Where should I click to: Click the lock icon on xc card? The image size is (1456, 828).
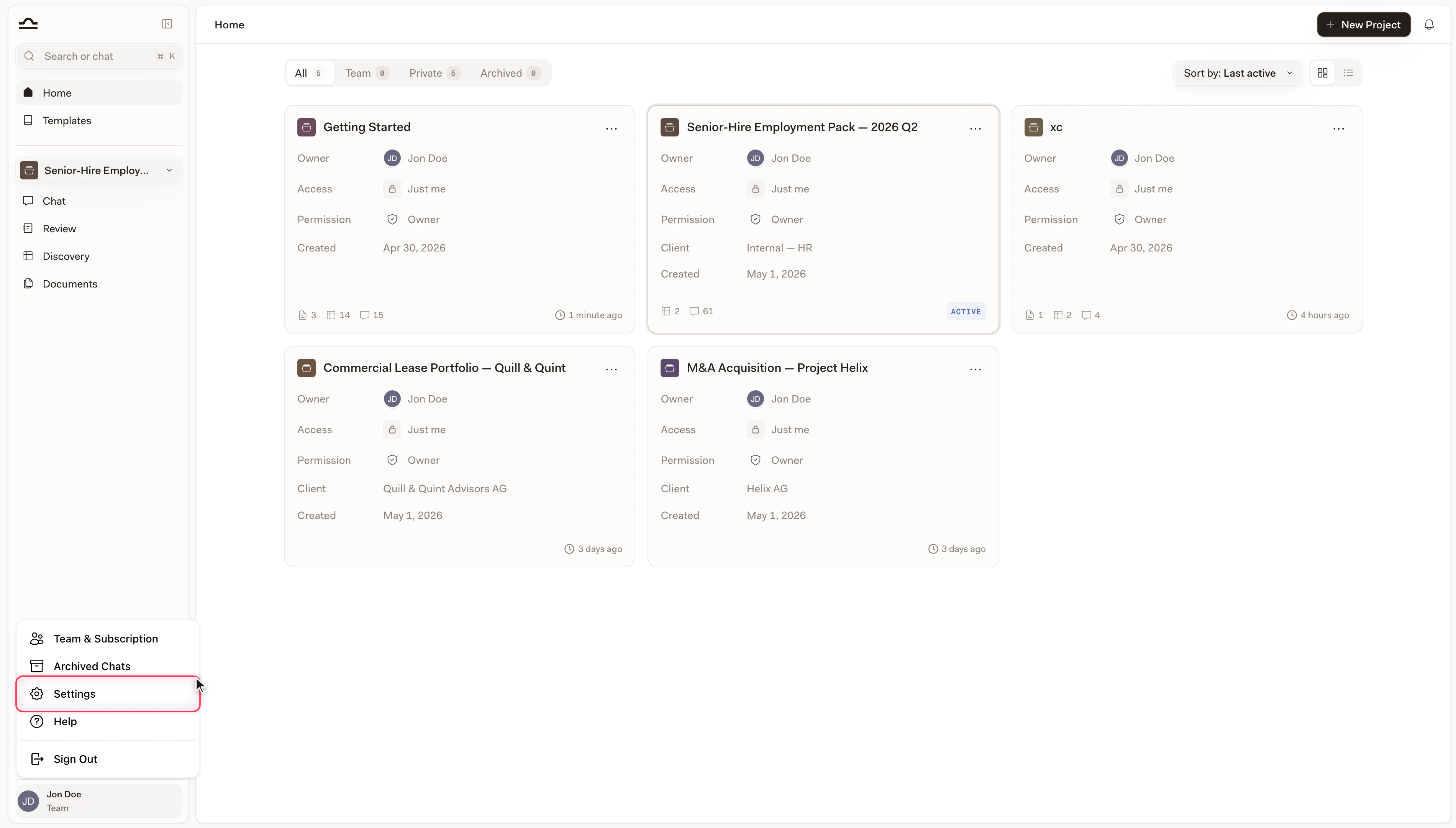(x=1119, y=189)
